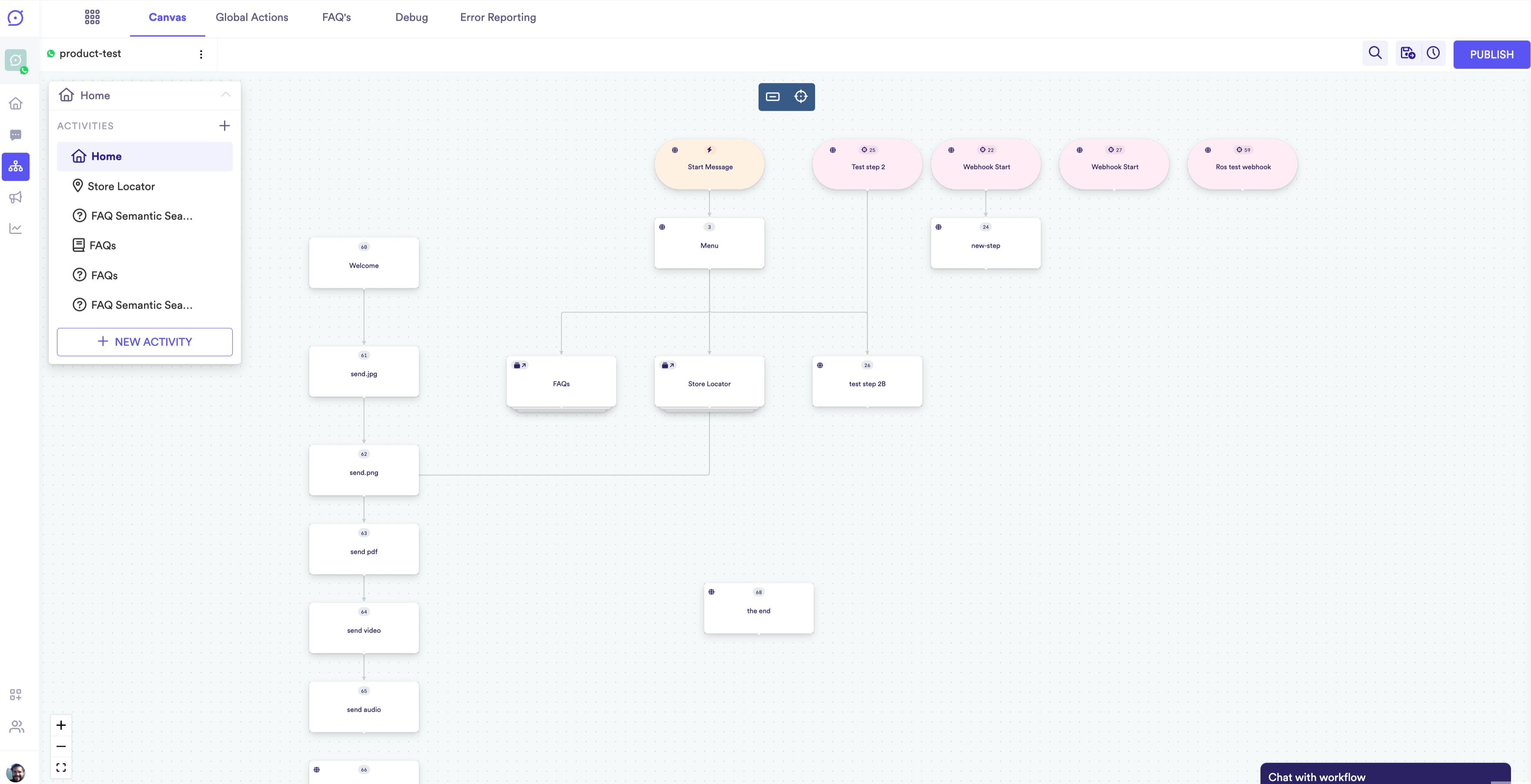Zoom in with the plus control
This screenshot has width=1531, height=784.
[61, 725]
